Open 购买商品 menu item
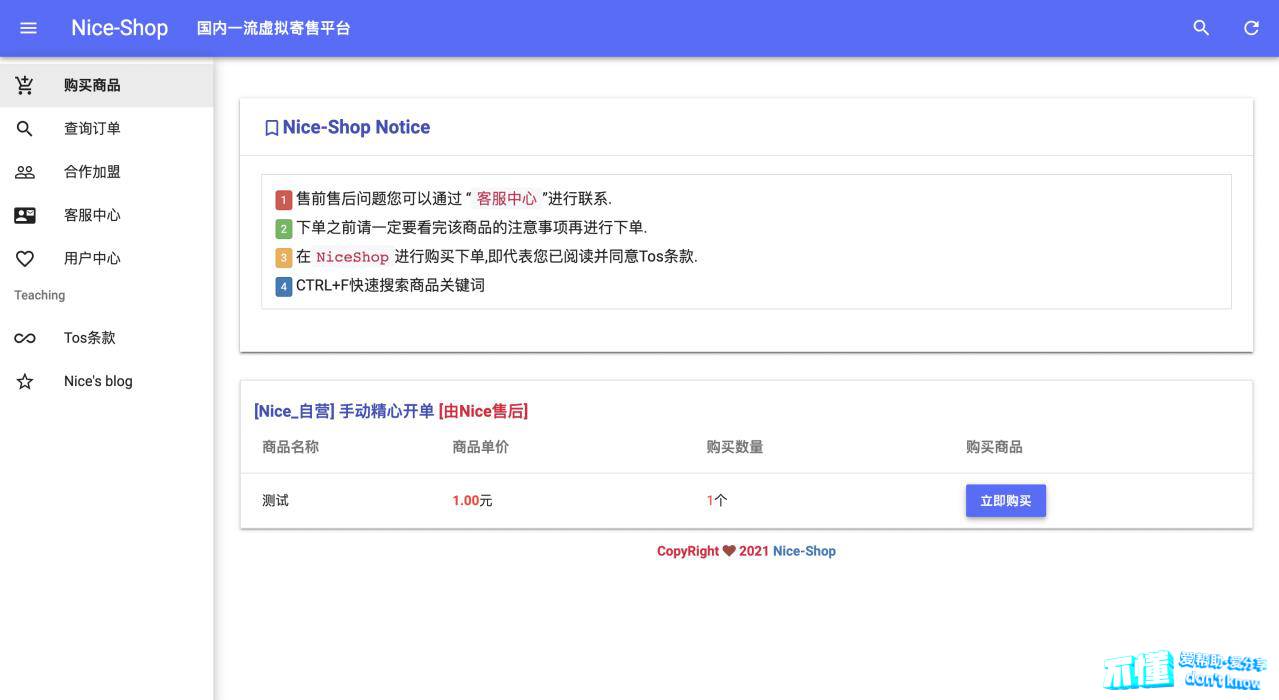This screenshot has width=1279, height=700. point(92,85)
